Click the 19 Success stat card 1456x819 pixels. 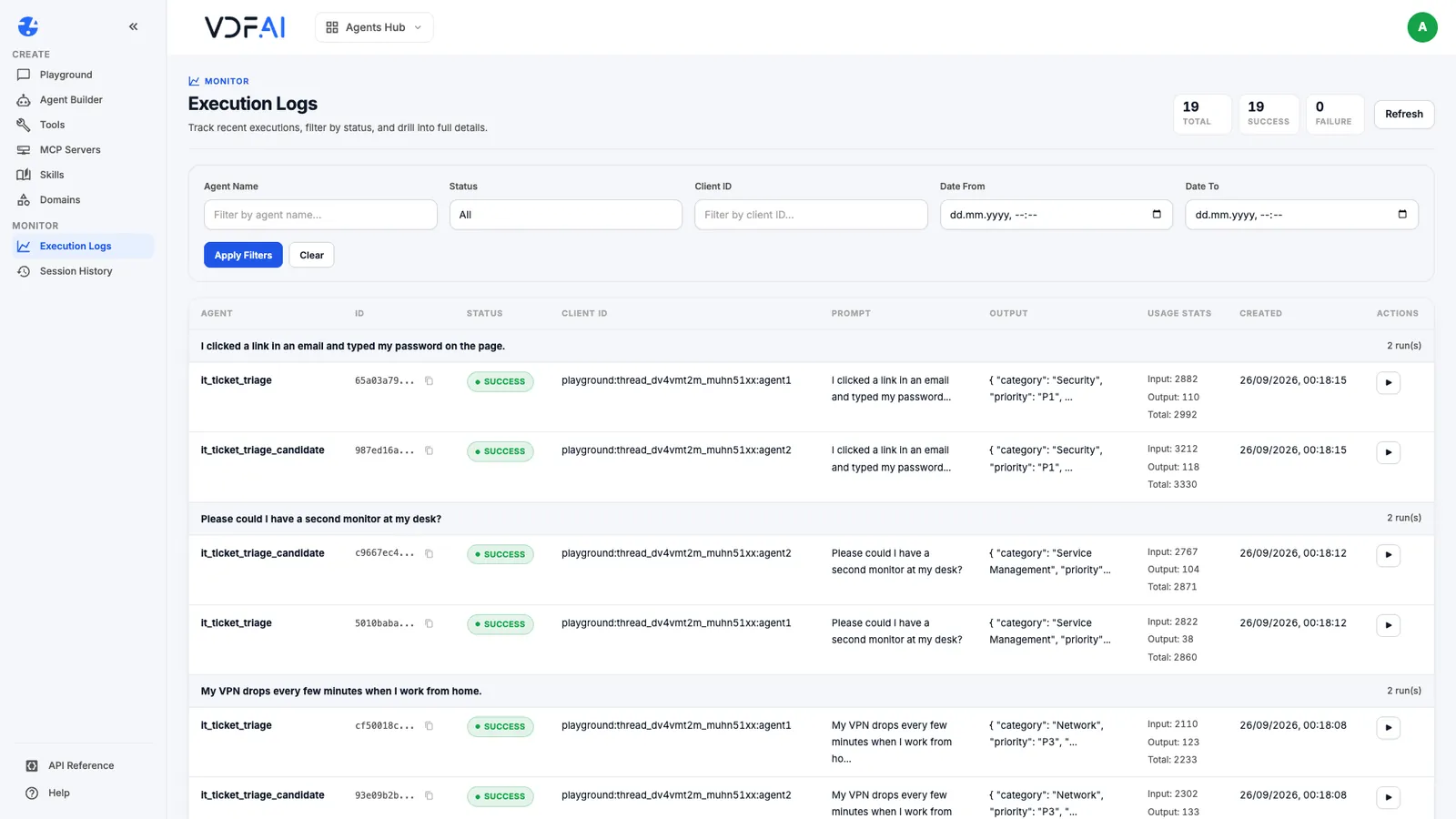point(1269,115)
